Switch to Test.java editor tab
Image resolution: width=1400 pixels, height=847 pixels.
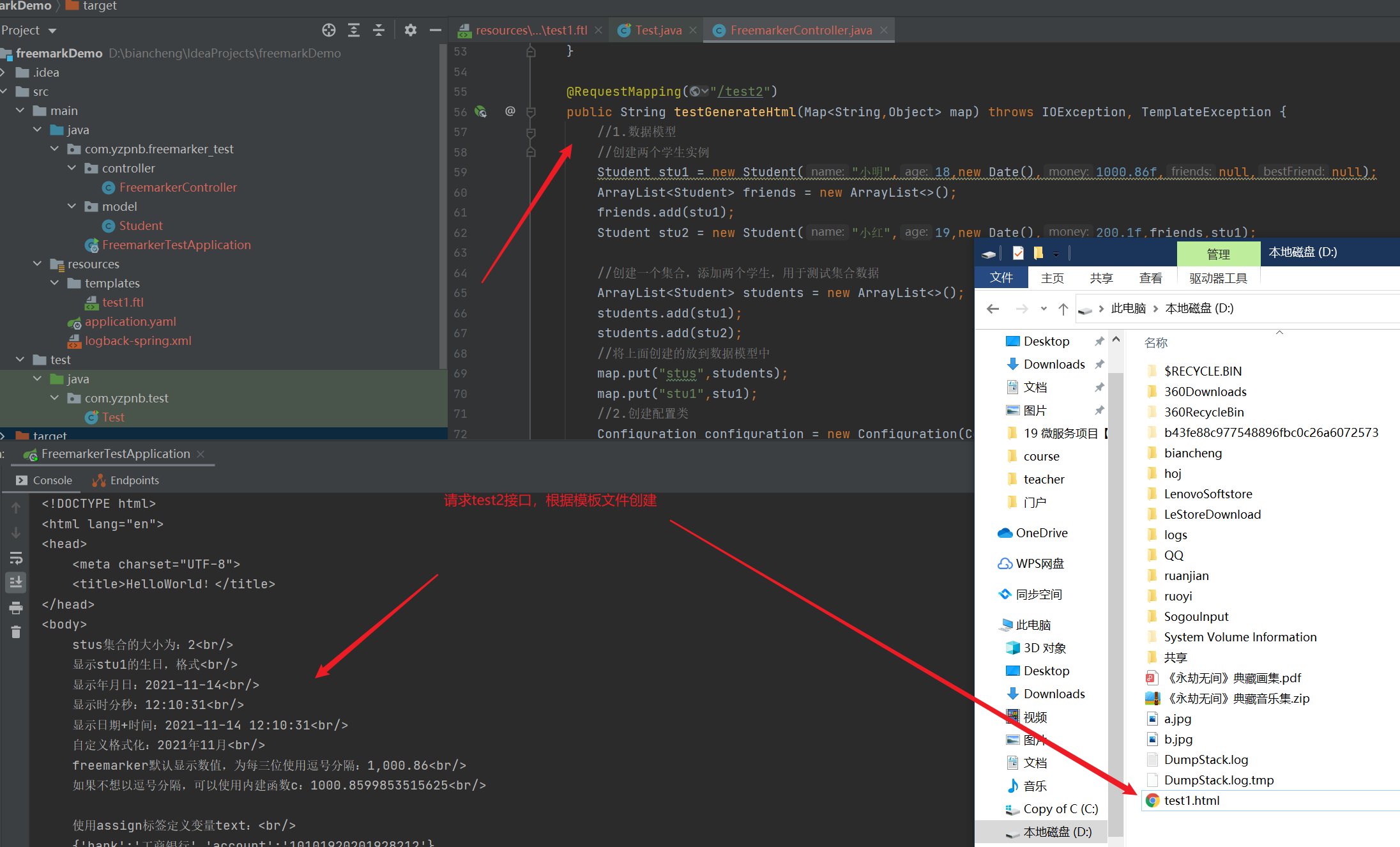click(658, 30)
